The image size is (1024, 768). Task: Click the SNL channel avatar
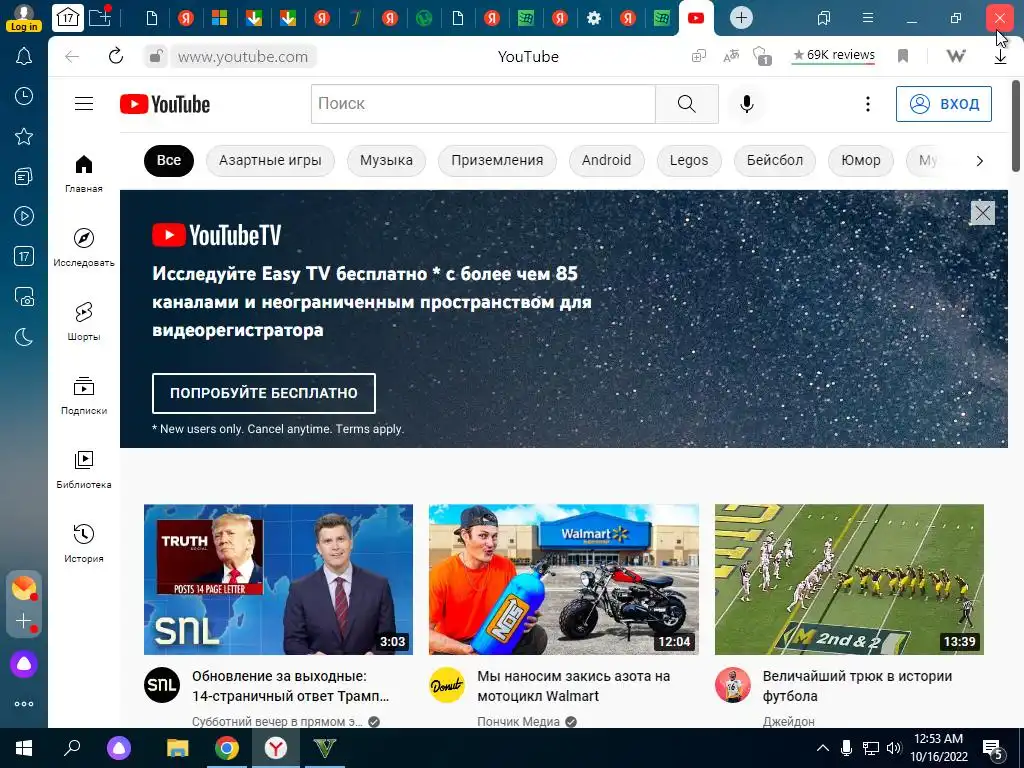click(162, 685)
